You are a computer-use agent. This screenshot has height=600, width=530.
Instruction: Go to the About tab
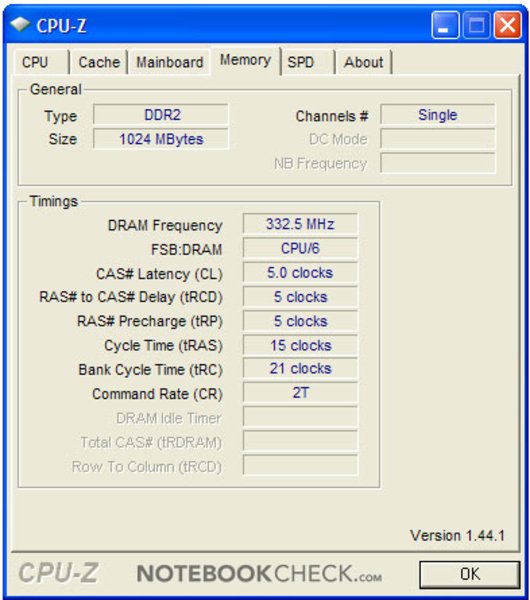click(x=364, y=62)
